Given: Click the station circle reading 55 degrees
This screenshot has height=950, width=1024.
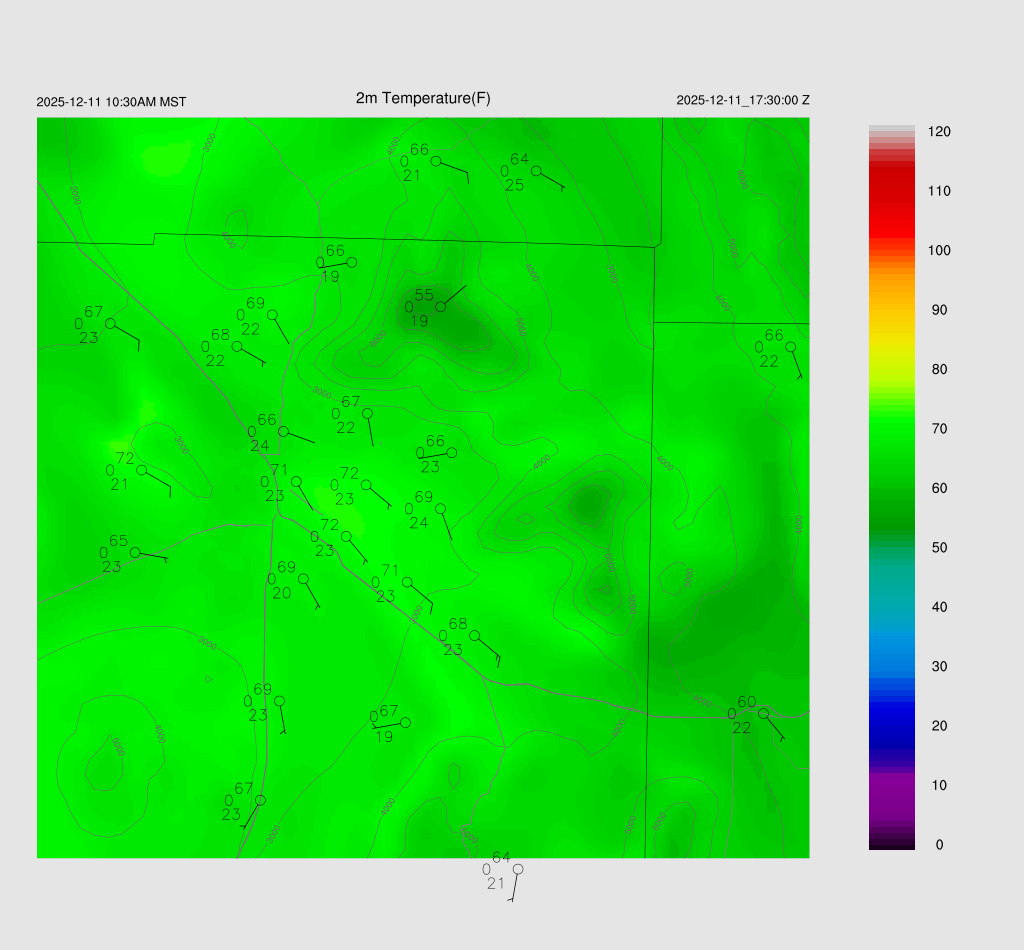Looking at the screenshot, I should click(x=440, y=306).
